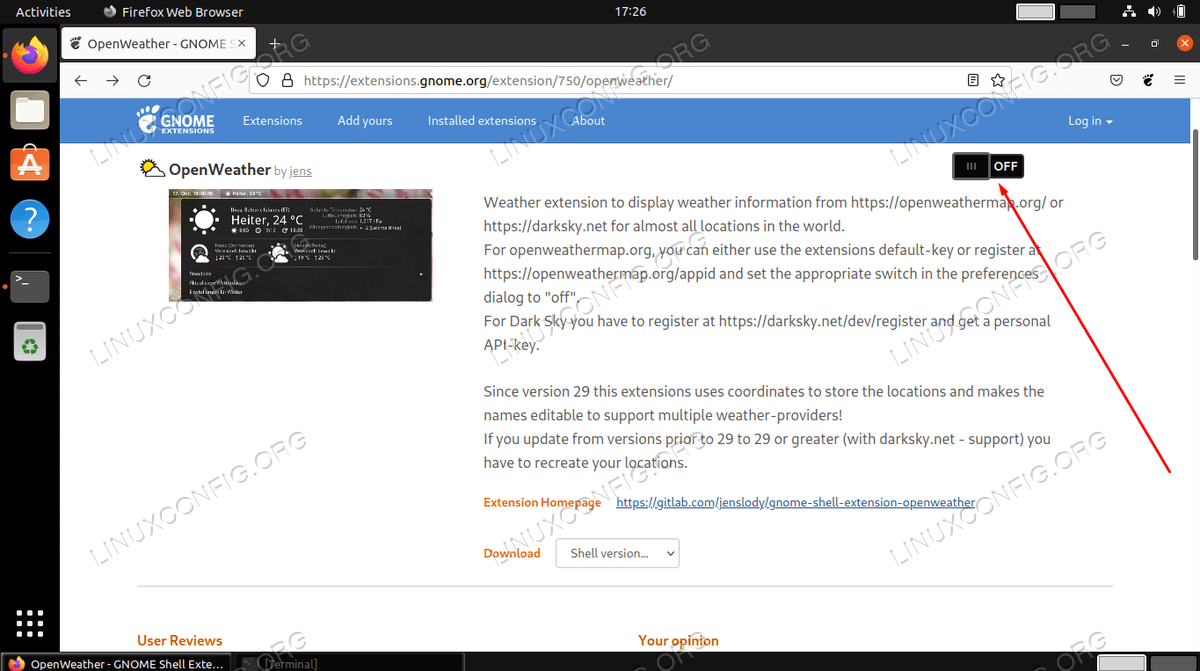The width and height of the screenshot is (1200, 671).
Task: Open GNOME Shell integration extension icon
Action: tap(1149, 81)
